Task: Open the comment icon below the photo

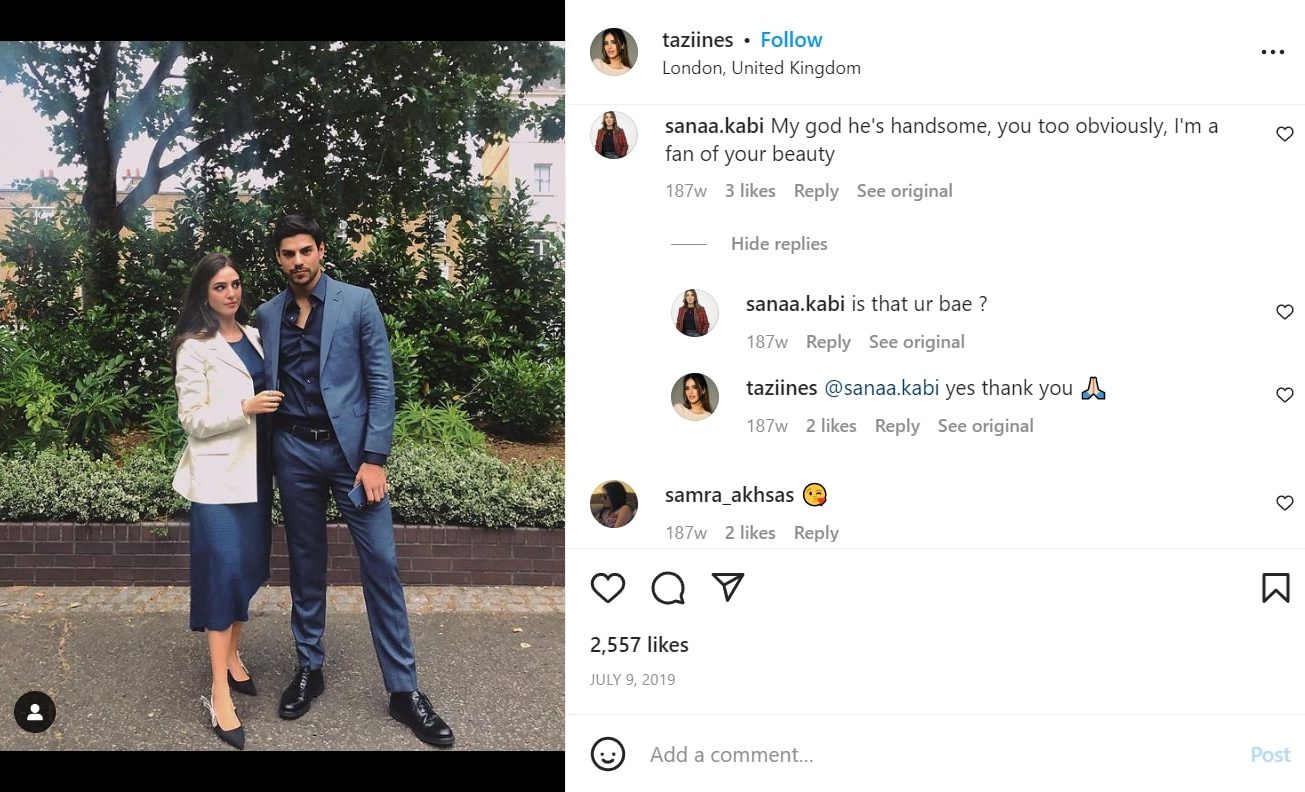Action: coord(667,588)
